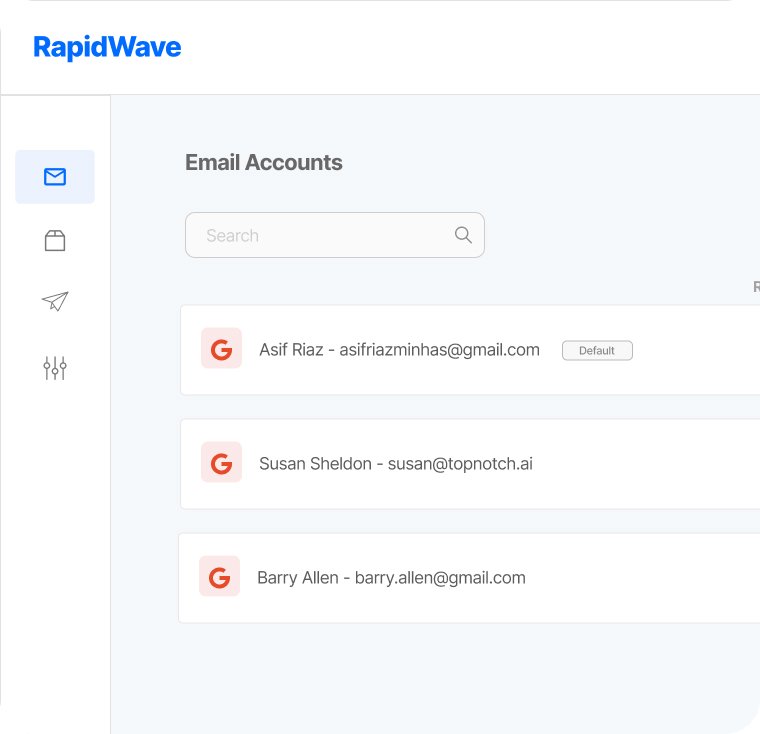Click the box package icon in sidebar

point(55,240)
